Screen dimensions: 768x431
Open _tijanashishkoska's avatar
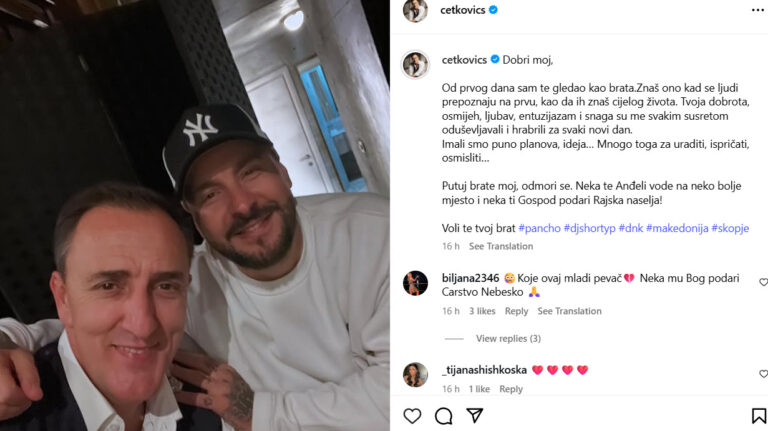click(x=415, y=375)
